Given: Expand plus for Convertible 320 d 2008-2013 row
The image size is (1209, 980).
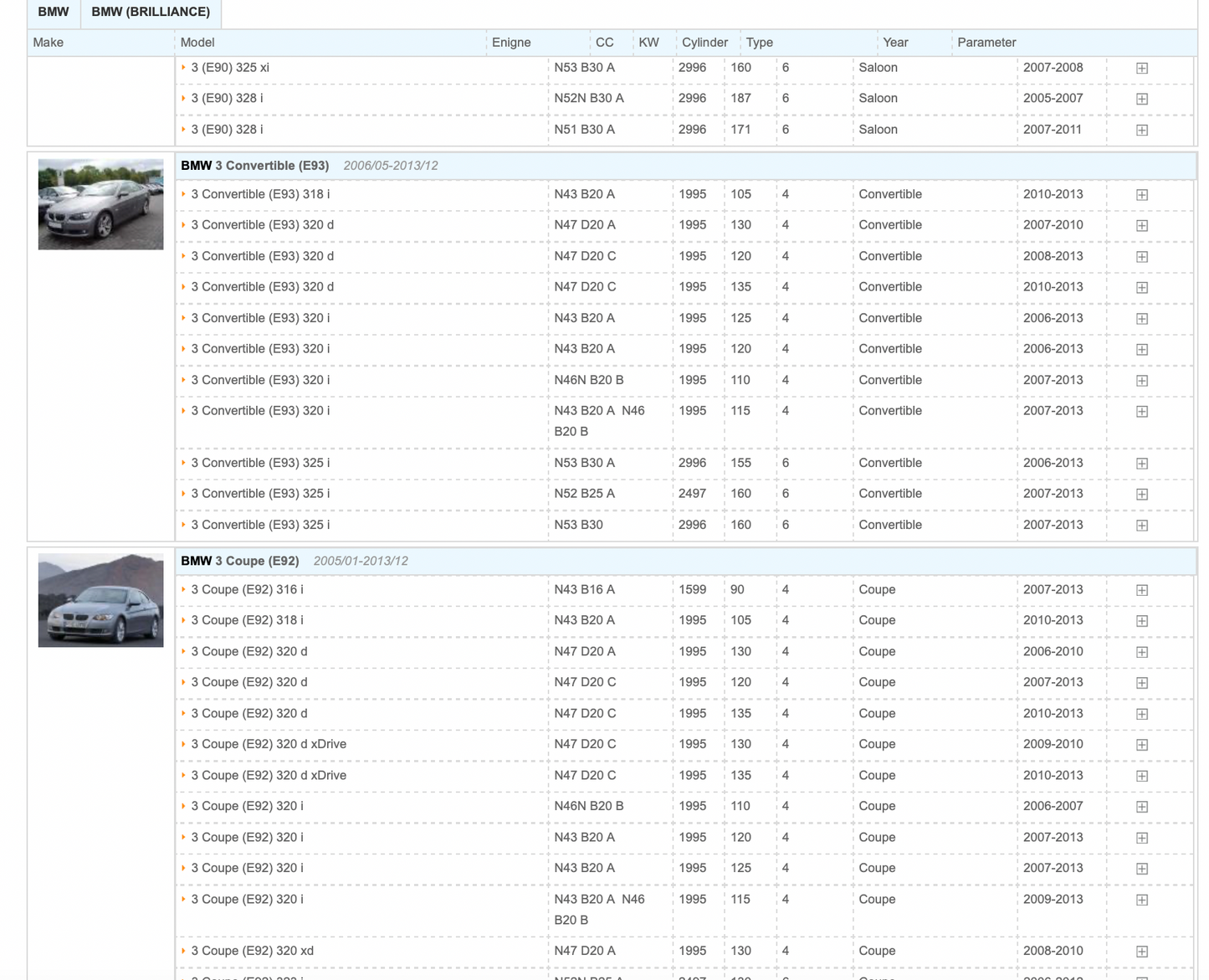Looking at the screenshot, I should [1141, 256].
